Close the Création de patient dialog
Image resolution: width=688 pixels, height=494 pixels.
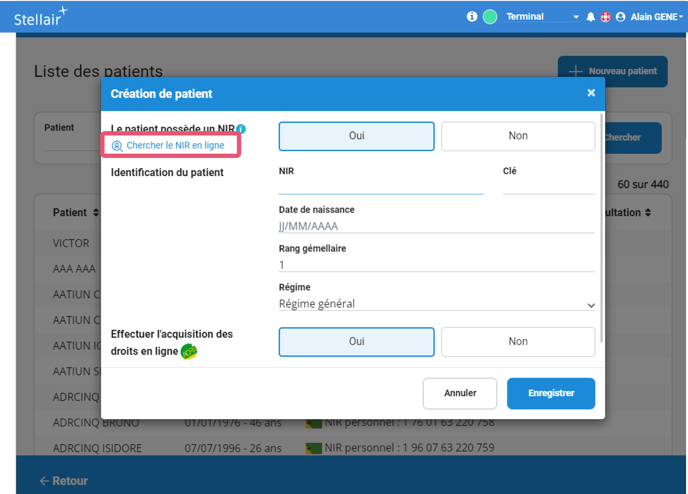[591, 93]
